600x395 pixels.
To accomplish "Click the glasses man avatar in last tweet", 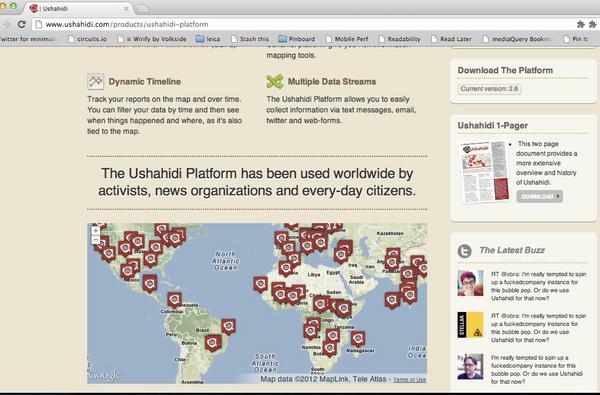I will [x=470, y=367].
